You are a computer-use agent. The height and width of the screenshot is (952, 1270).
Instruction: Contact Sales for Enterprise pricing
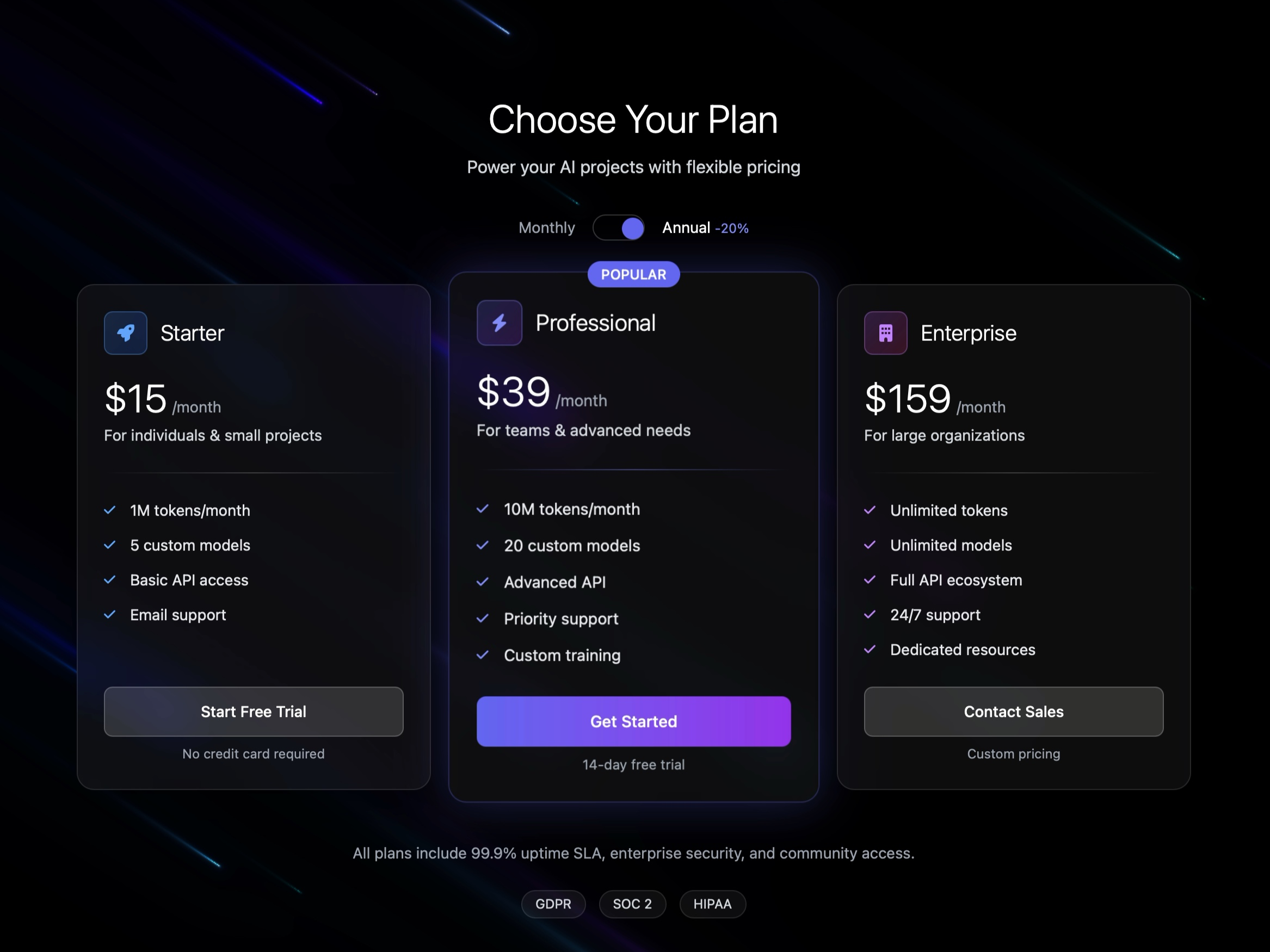tap(1013, 712)
